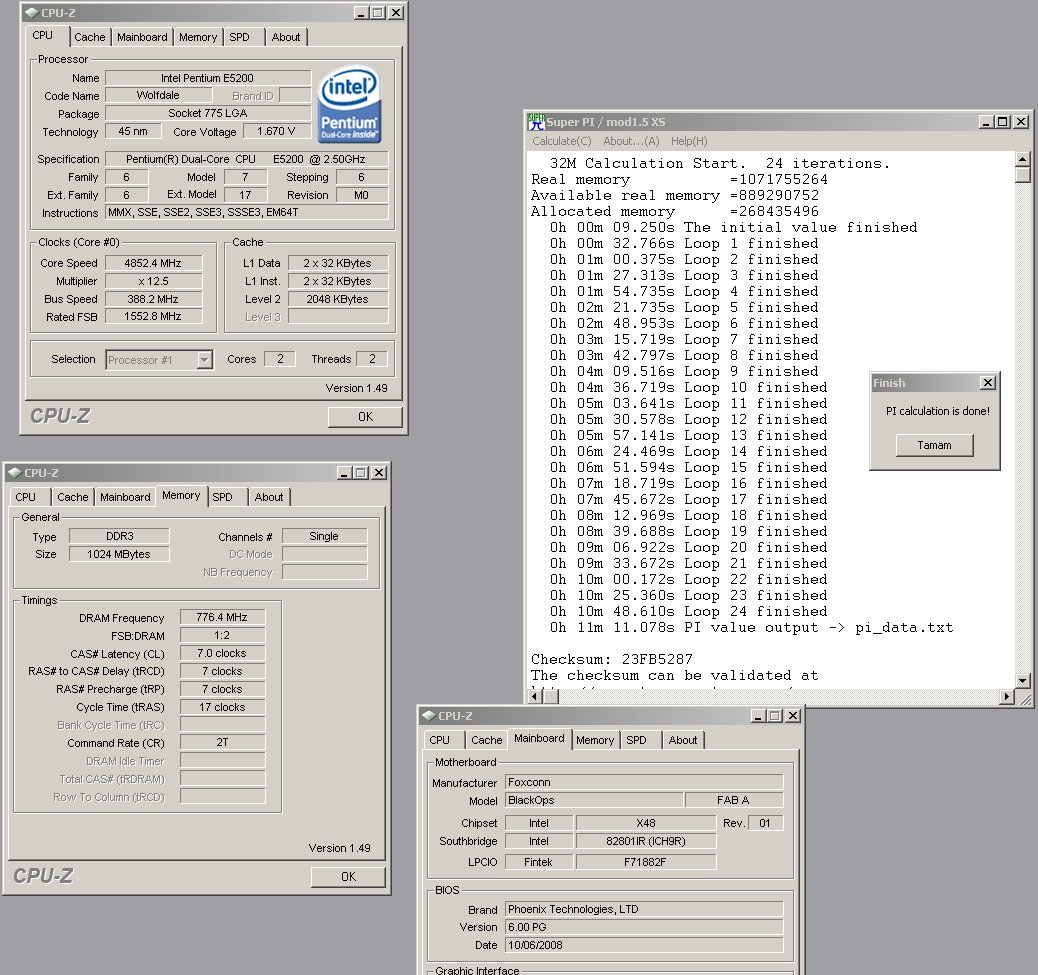
Task: Click the Cycle Time value 17 clocks
Action: (222, 707)
